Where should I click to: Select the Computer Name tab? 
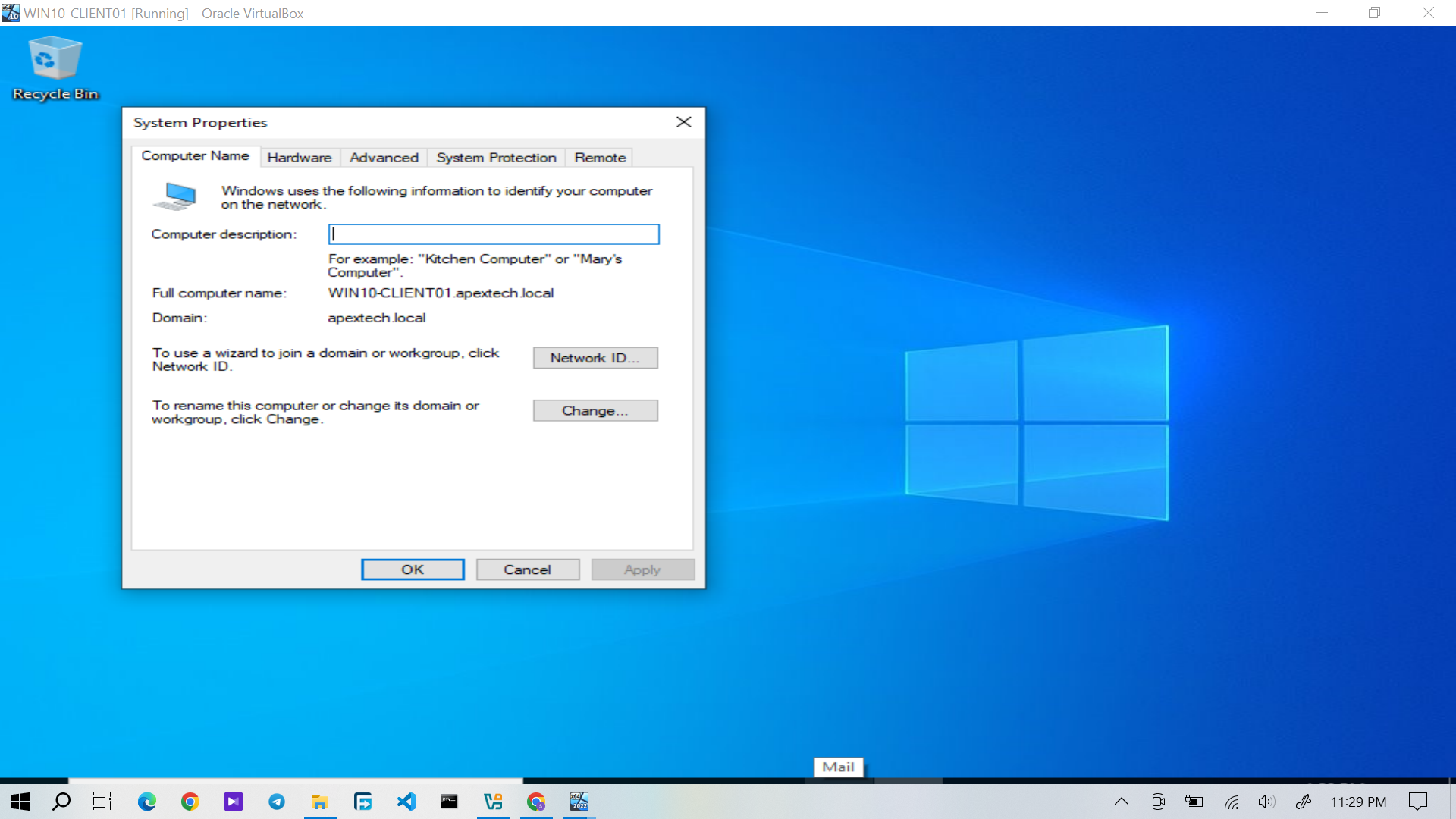tap(195, 155)
